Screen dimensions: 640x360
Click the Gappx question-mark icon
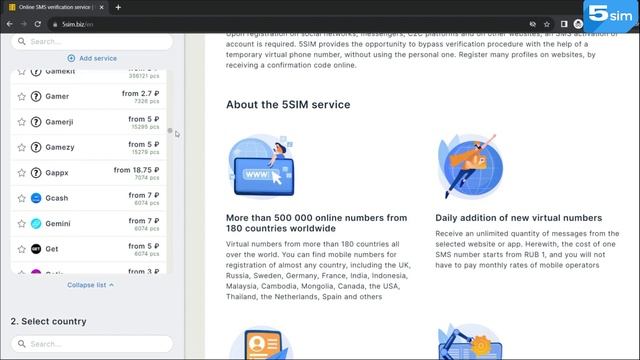coord(36,173)
